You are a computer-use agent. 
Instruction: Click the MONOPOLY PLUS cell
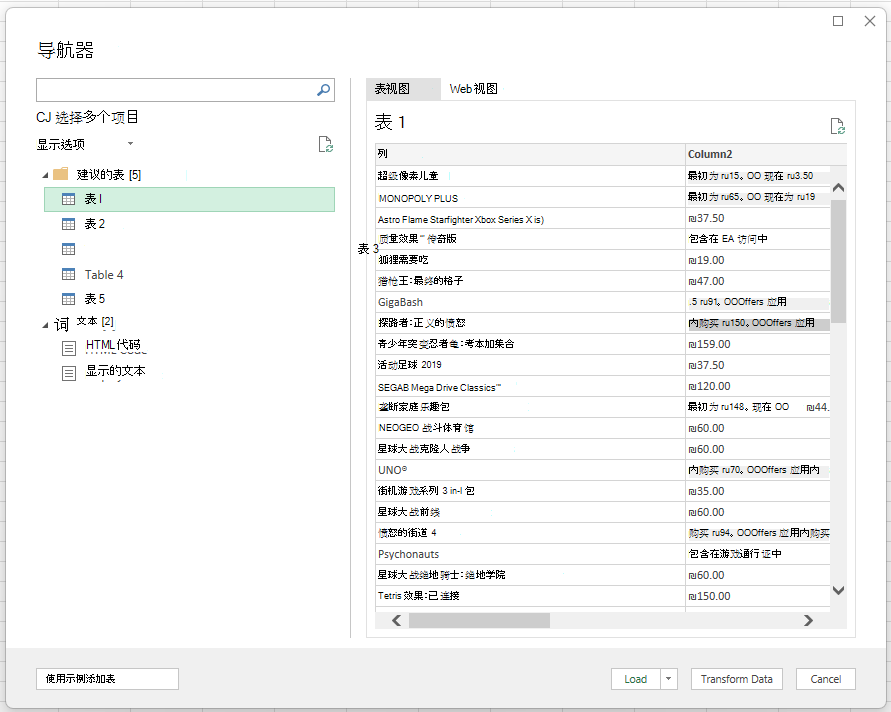pos(530,198)
